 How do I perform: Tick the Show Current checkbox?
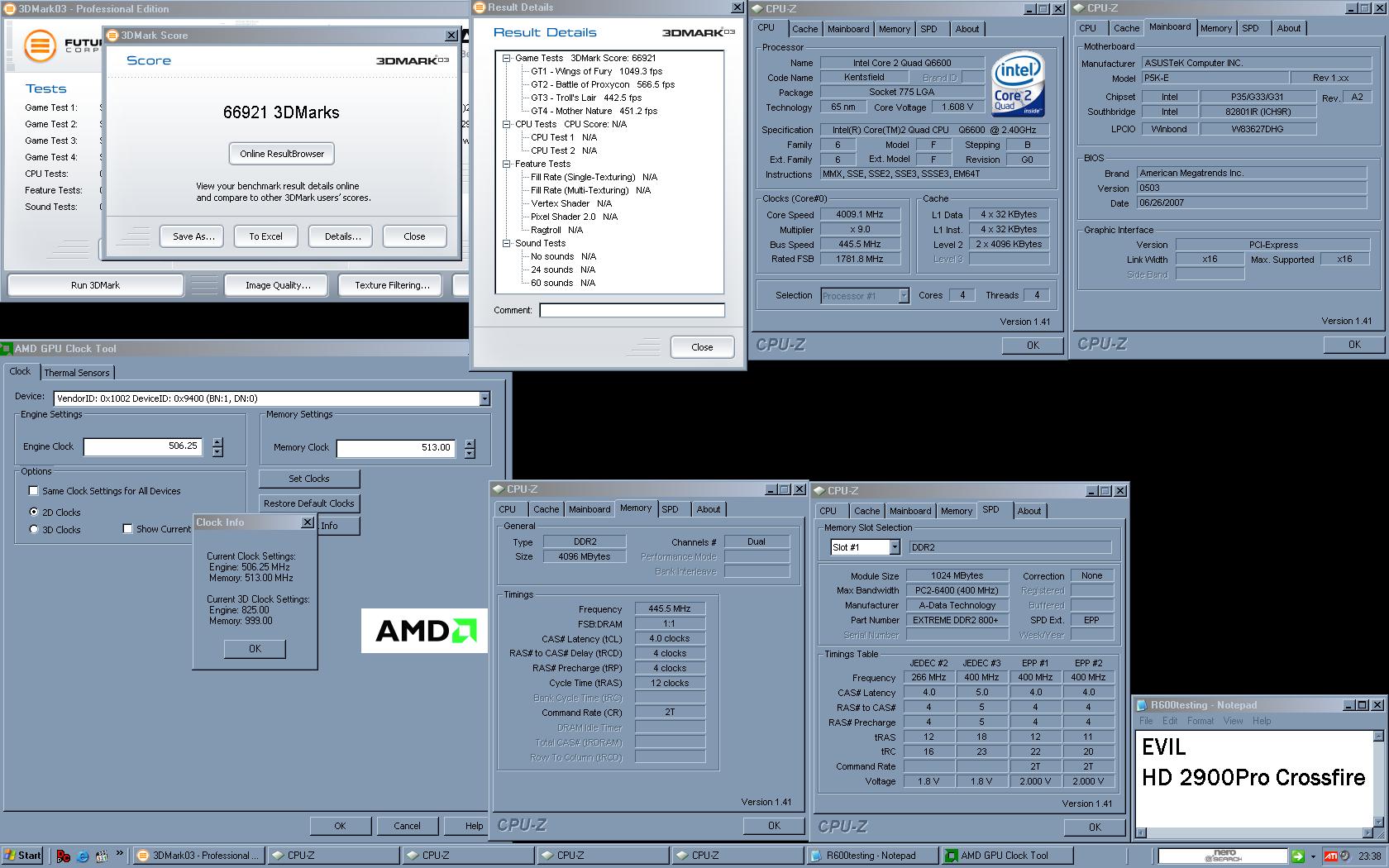pyautogui.click(x=127, y=529)
